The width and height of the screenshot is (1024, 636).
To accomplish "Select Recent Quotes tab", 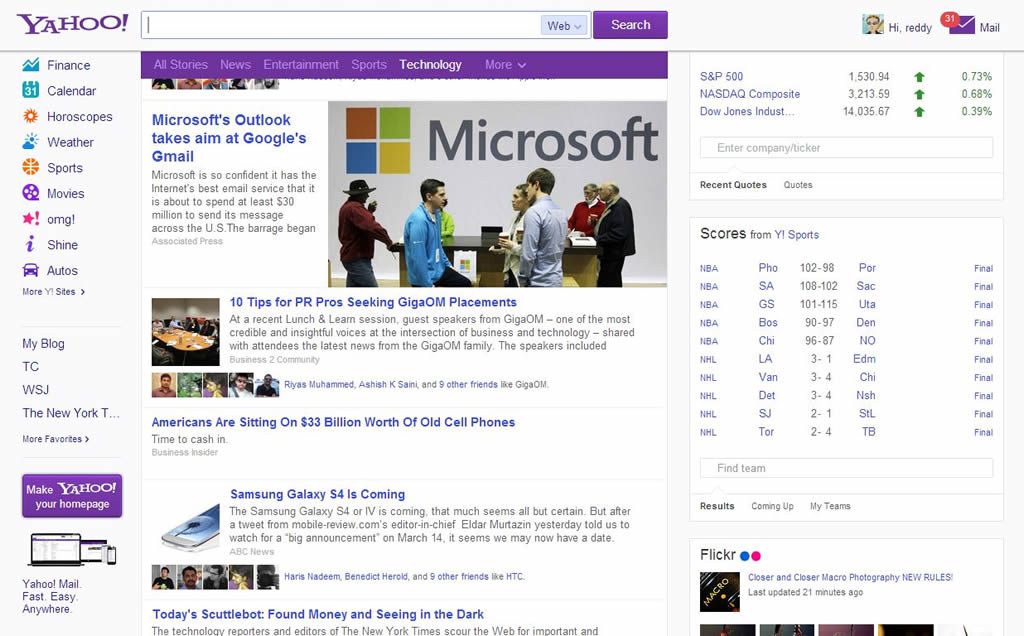I will (x=733, y=185).
